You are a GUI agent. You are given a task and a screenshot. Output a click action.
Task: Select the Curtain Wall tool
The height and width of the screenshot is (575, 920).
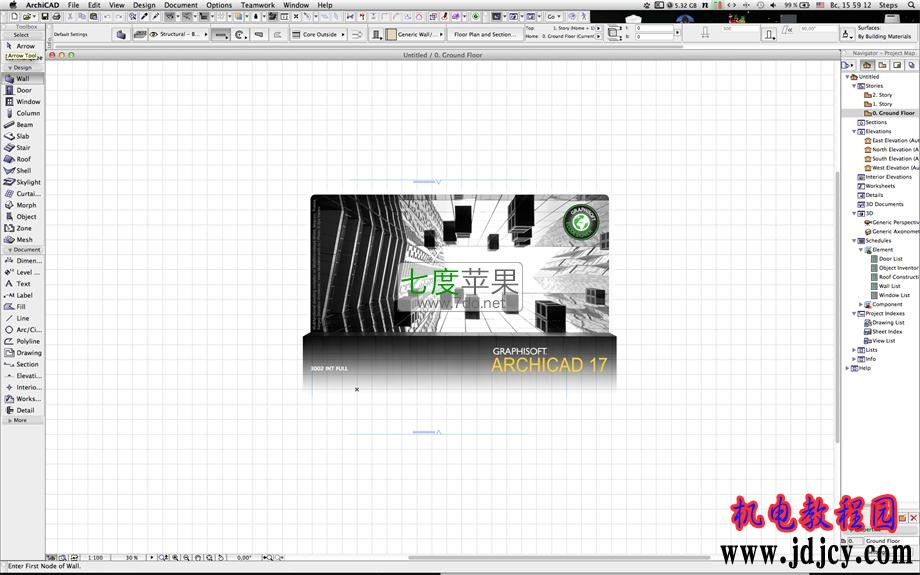tap(21, 193)
